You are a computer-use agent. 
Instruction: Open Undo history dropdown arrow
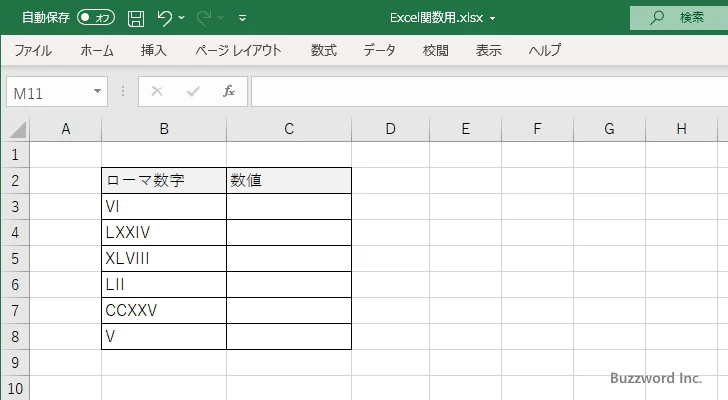point(182,18)
